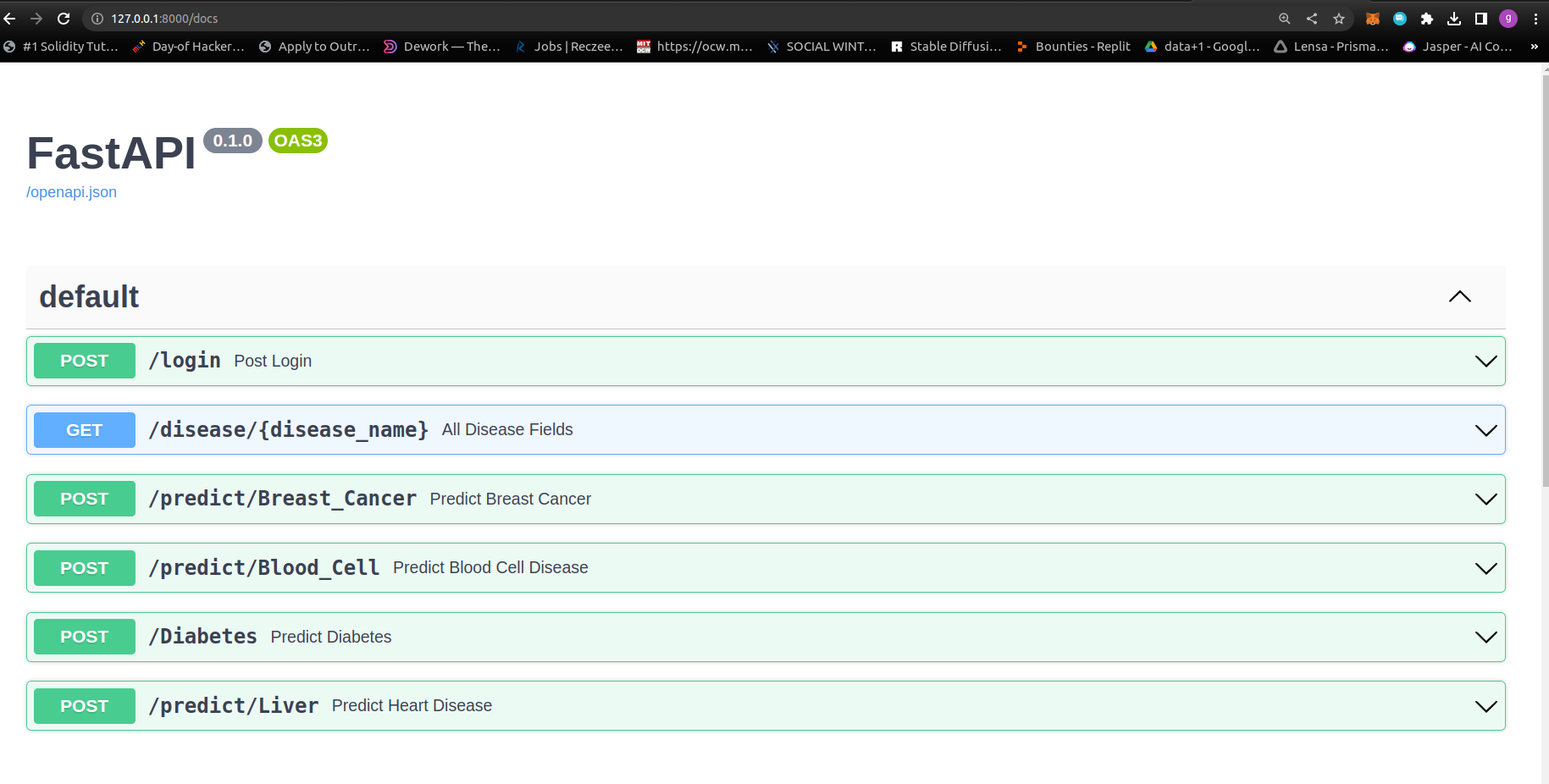The width and height of the screenshot is (1549, 784).
Task: Click the /Diabetes path text
Action: pos(202,637)
